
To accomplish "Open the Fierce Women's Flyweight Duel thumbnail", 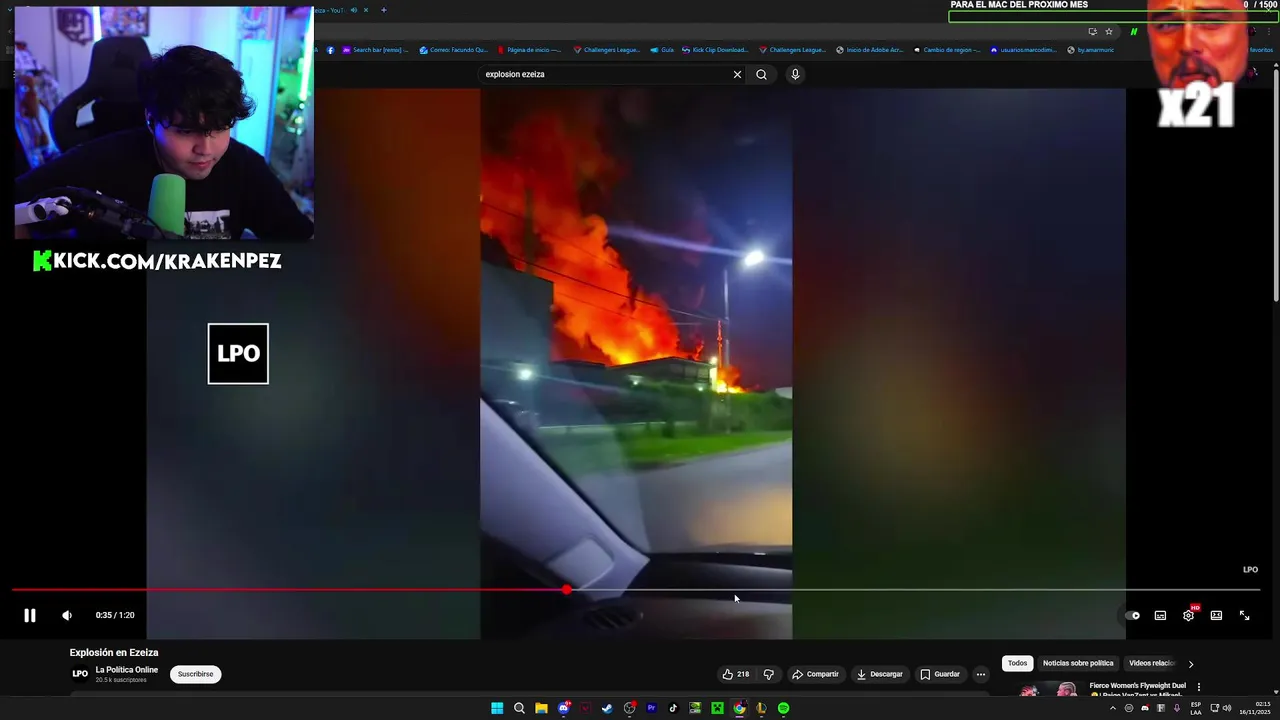I will (1048, 690).
